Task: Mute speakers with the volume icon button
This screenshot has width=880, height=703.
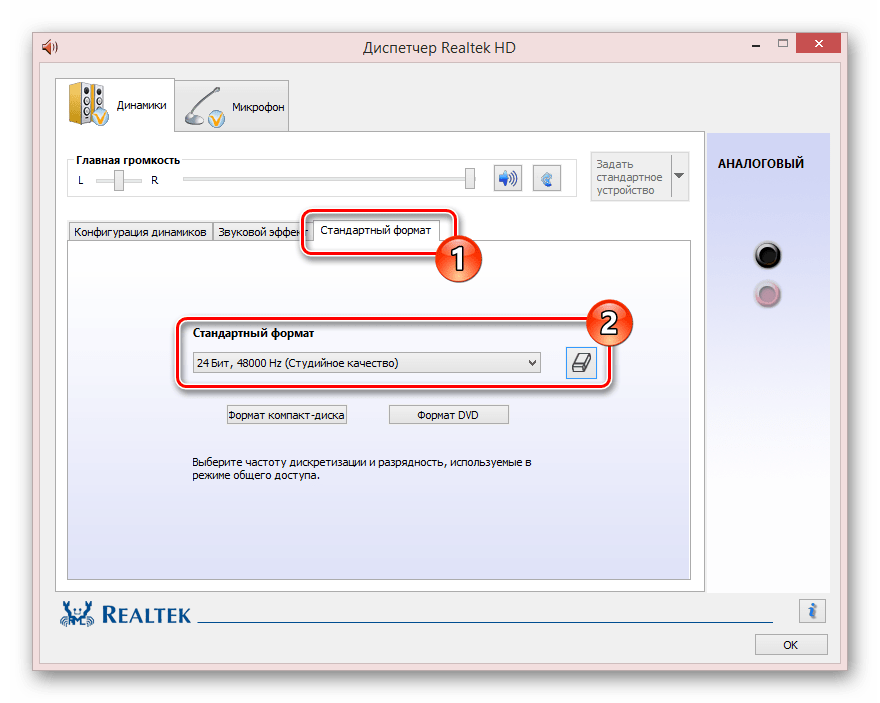Action: (x=508, y=178)
